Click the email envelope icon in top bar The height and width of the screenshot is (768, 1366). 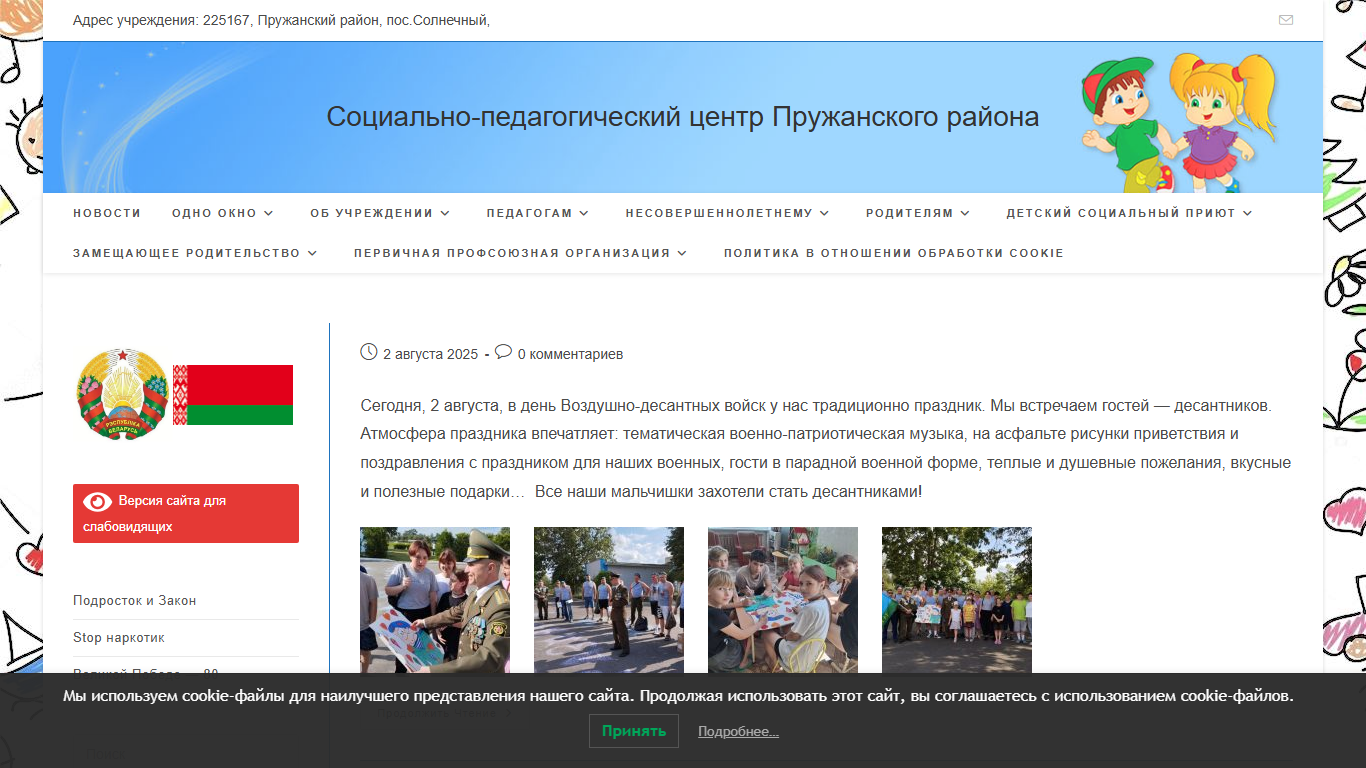click(x=1286, y=20)
